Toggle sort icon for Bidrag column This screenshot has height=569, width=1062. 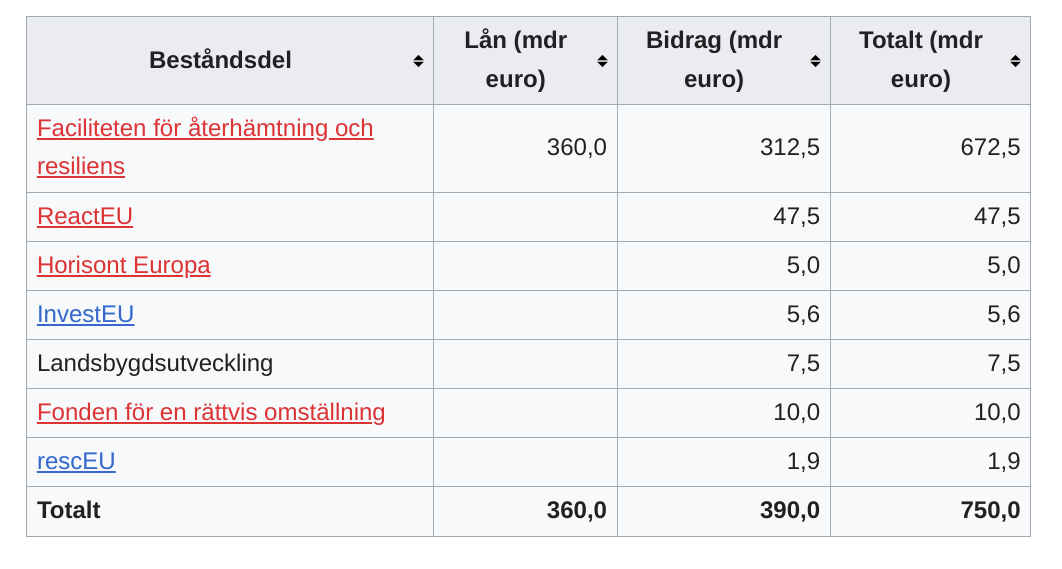815,61
